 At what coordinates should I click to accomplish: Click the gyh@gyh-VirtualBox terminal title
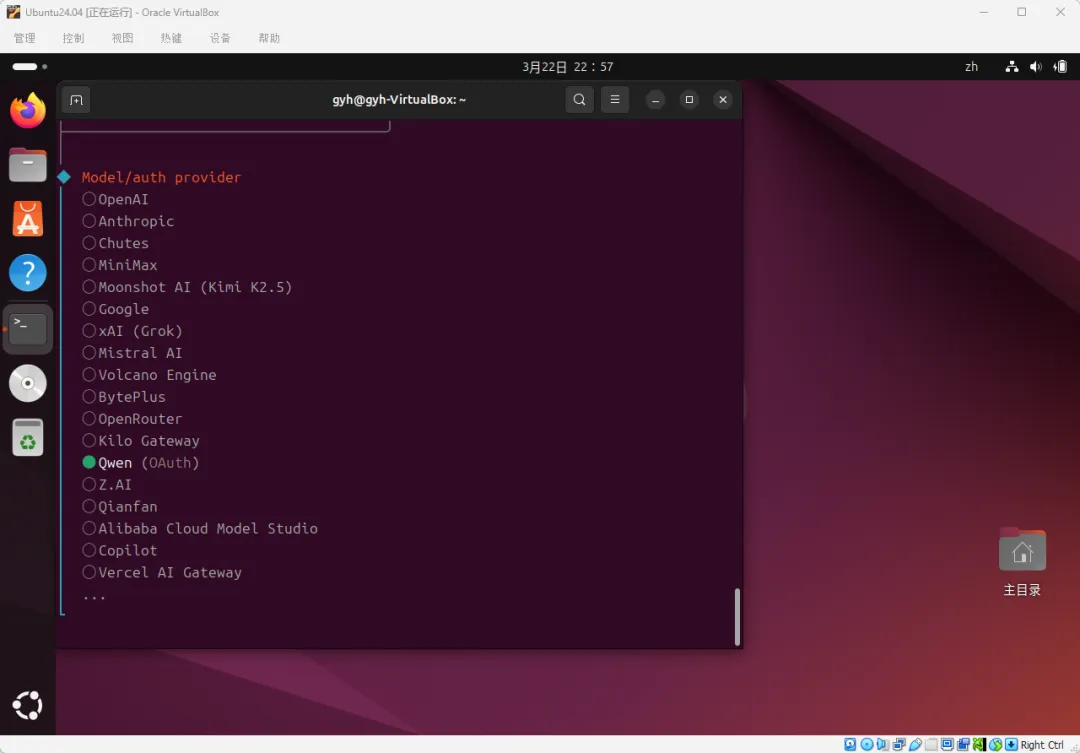pos(399,99)
